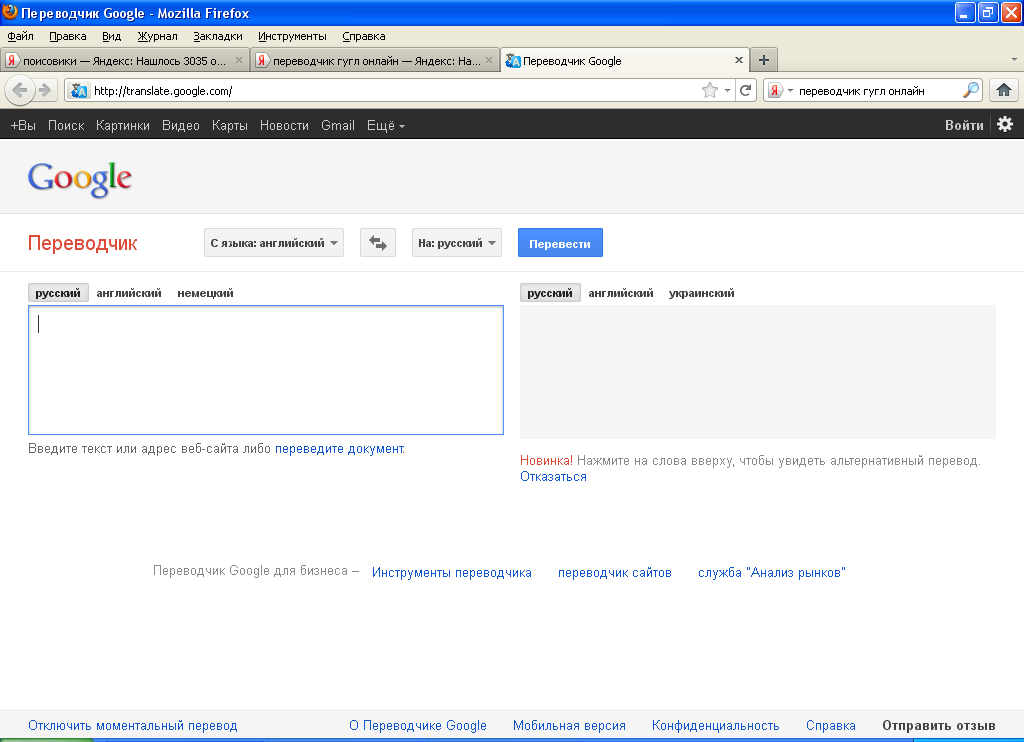Close the поисовики Яндекс tab
Screen dimensions: 1024x742
(239, 60)
